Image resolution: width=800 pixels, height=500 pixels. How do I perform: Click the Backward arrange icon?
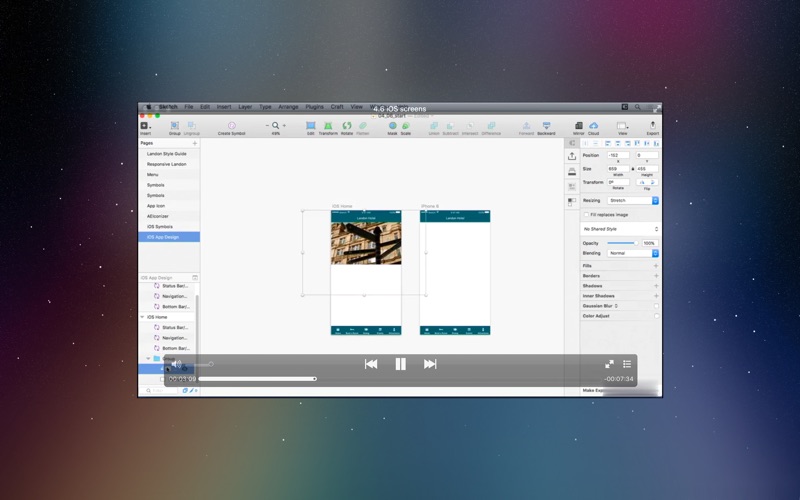[546, 128]
